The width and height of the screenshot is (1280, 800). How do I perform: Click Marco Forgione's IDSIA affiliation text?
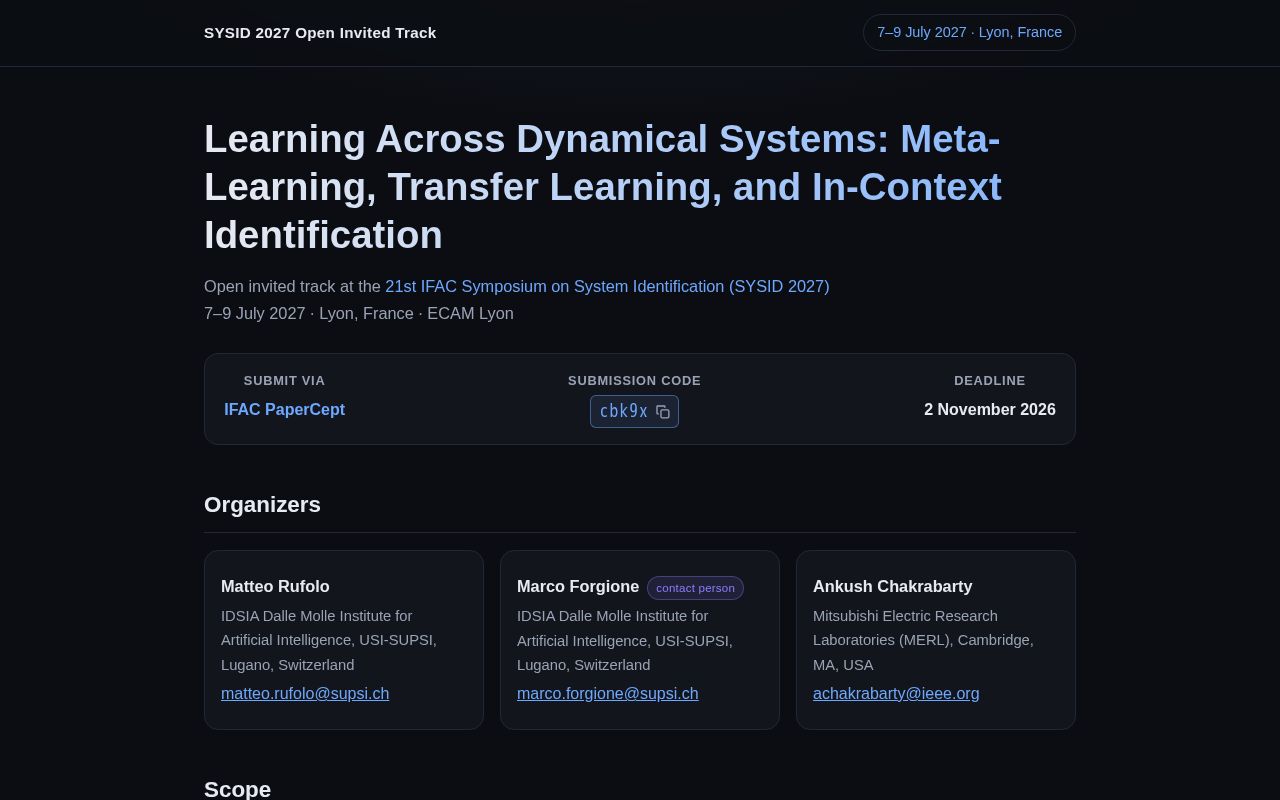click(625, 640)
